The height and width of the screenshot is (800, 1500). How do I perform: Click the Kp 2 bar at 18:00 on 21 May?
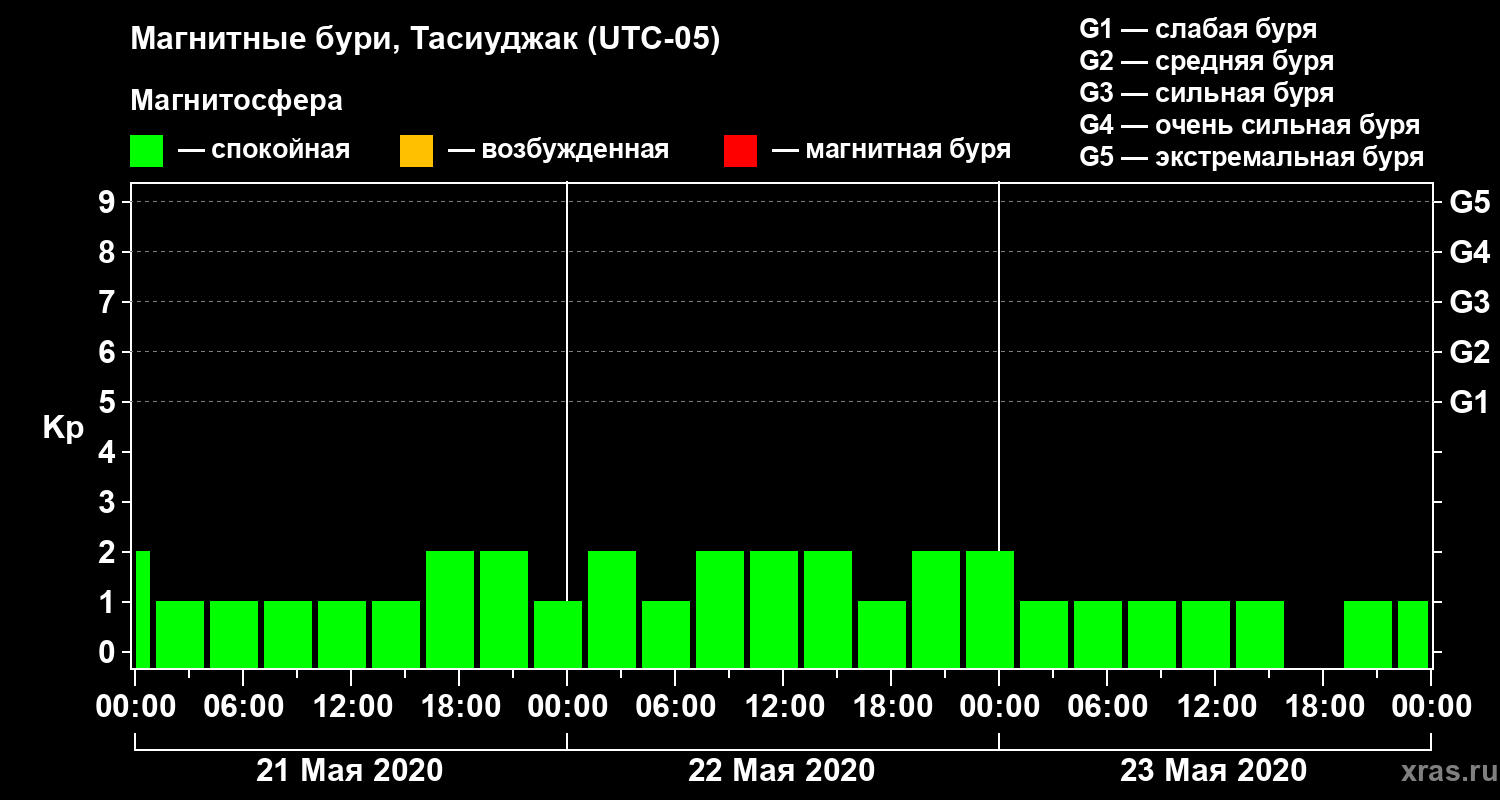point(450,609)
